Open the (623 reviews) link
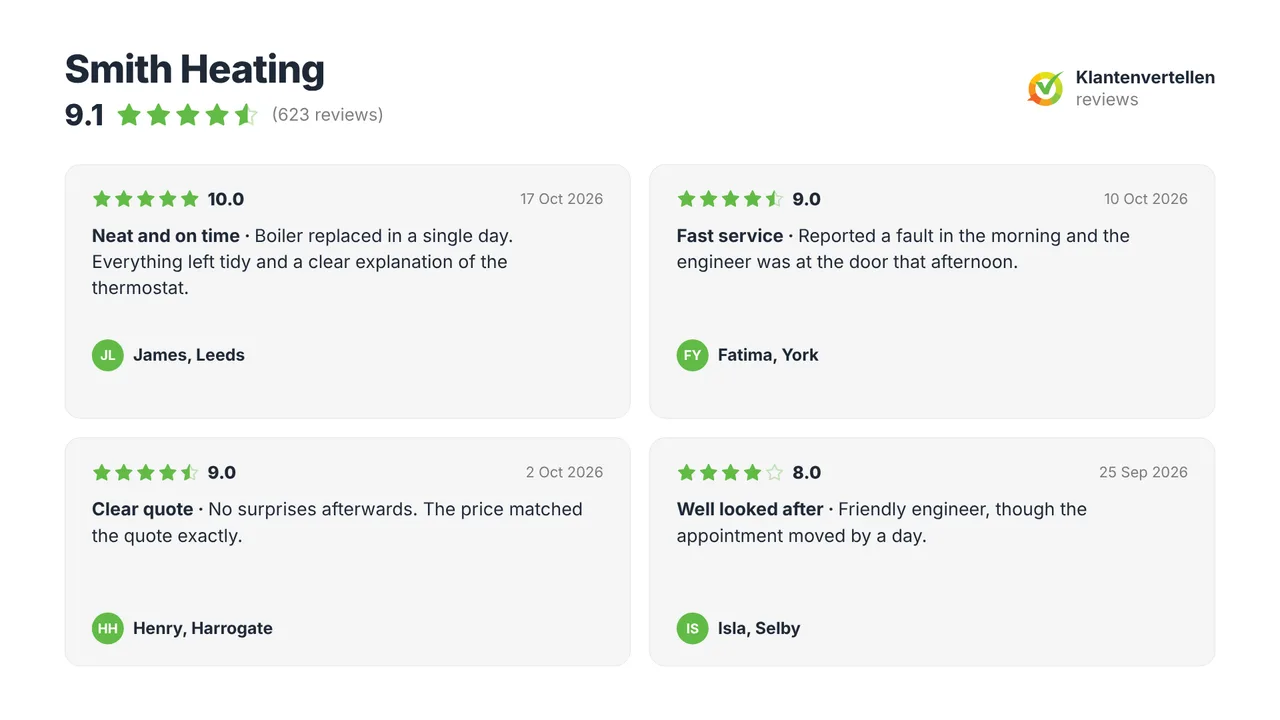The height and width of the screenshot is (720, 1280). click(x=328, y=115)
